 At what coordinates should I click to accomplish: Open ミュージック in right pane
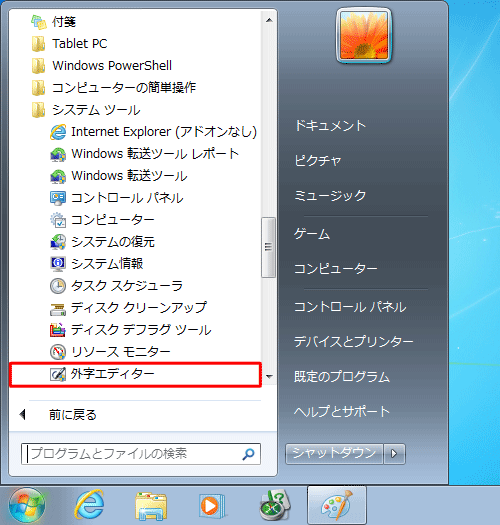(x=330, y=196)
